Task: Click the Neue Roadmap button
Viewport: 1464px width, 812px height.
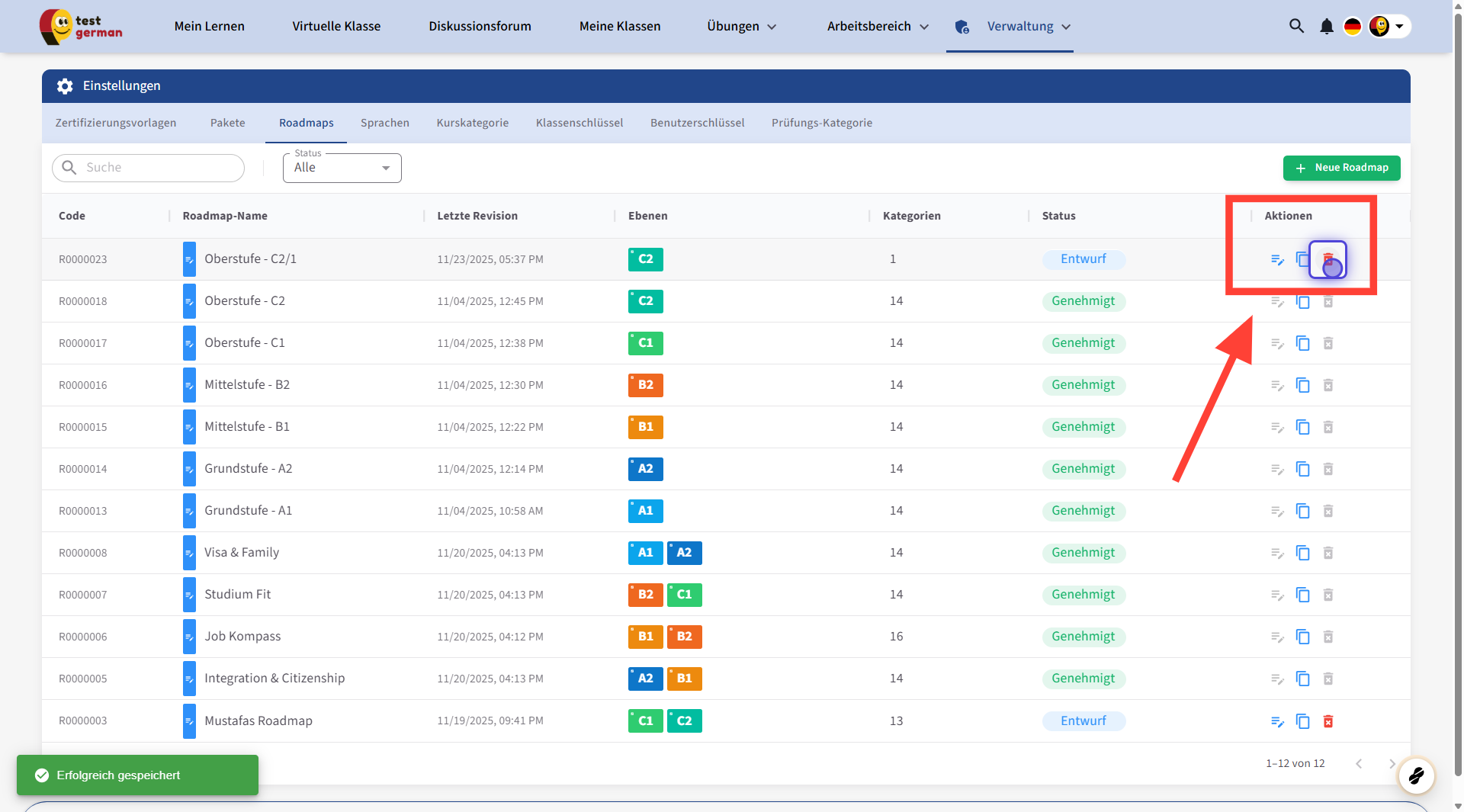Action: pyautogui.click(x=1341, y=168)
